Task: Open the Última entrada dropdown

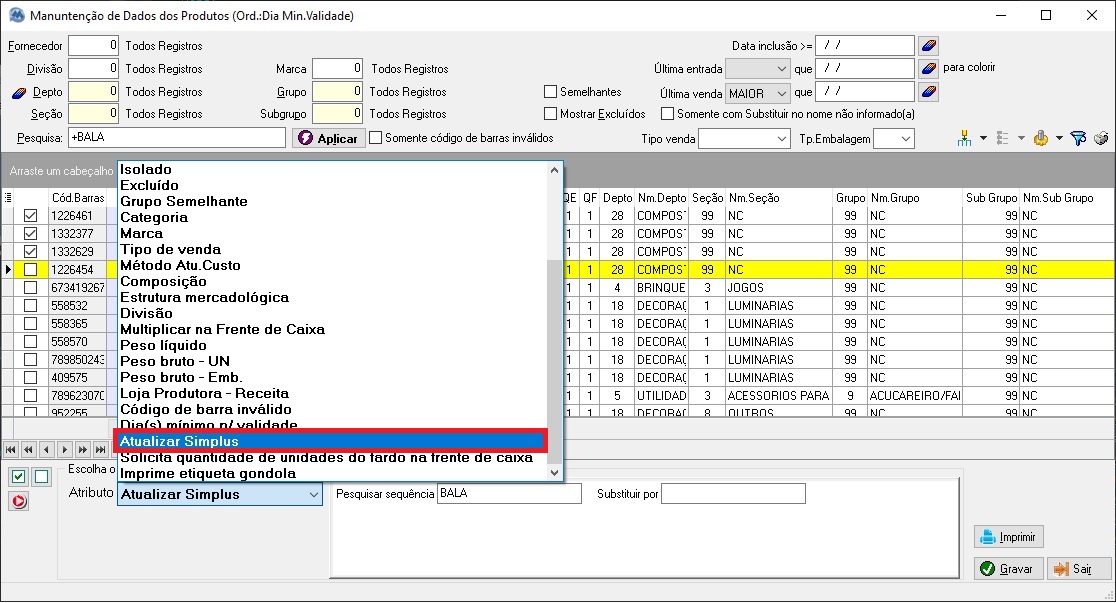Action: [781, 69]
